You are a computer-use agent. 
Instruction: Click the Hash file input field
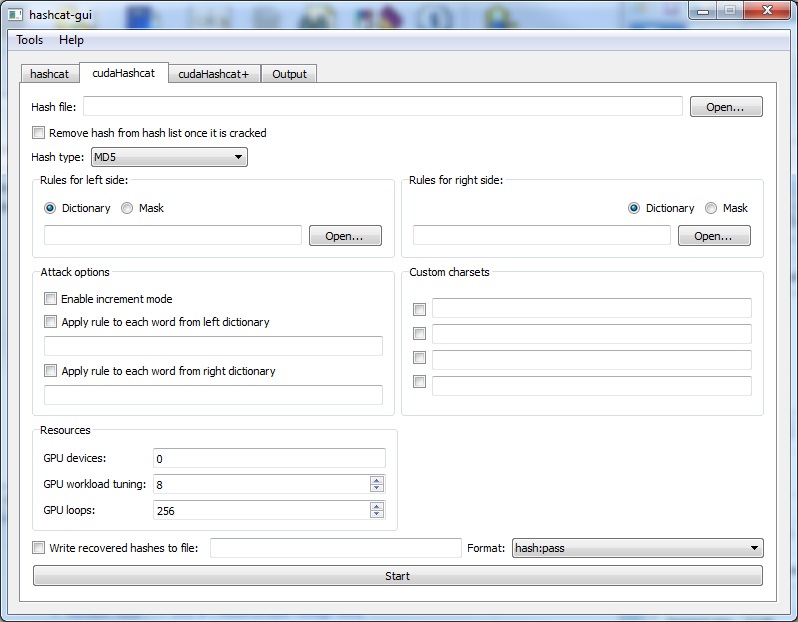[383, 106]
